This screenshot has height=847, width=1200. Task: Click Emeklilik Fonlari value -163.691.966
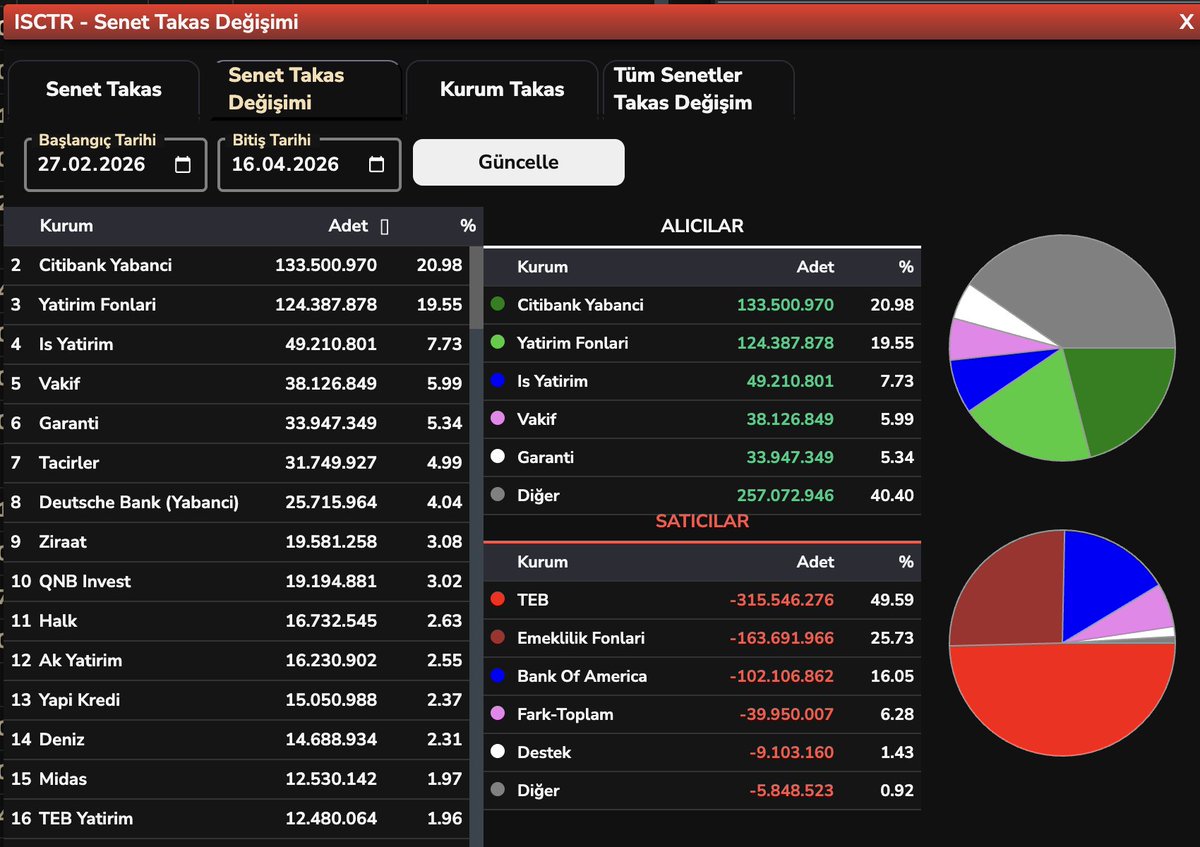[781, 638]
